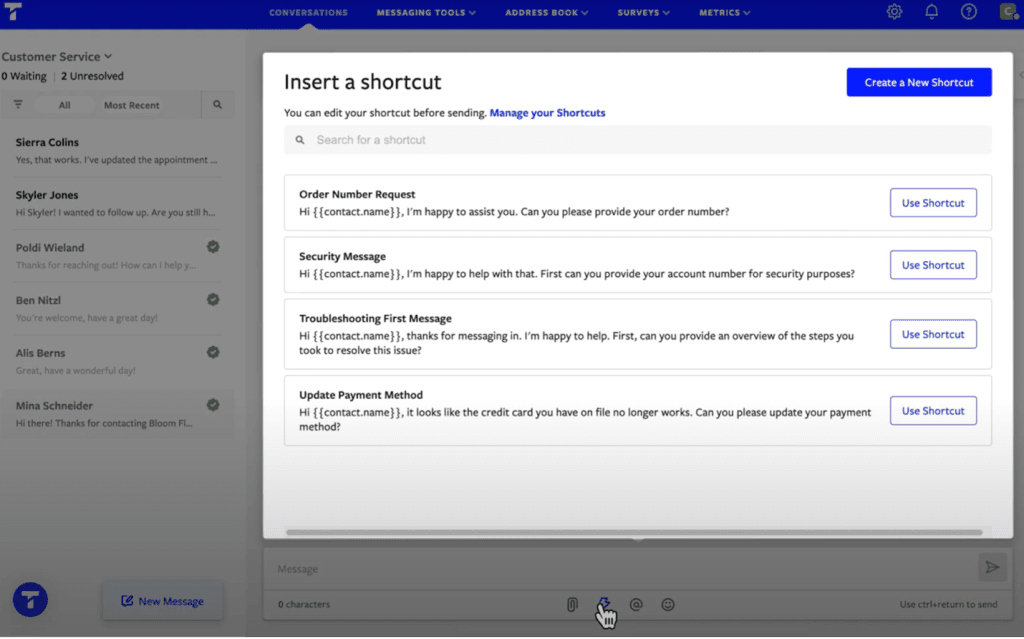Open the Metrics dropdown

click(x=724, y=12)
